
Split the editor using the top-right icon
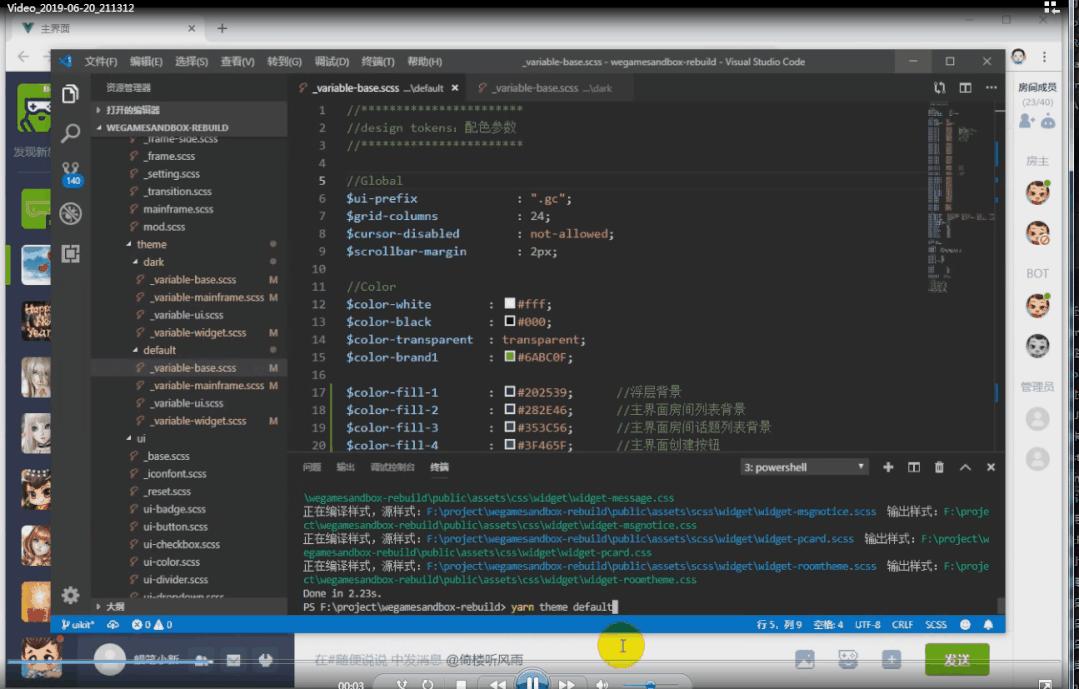(965, 88)
